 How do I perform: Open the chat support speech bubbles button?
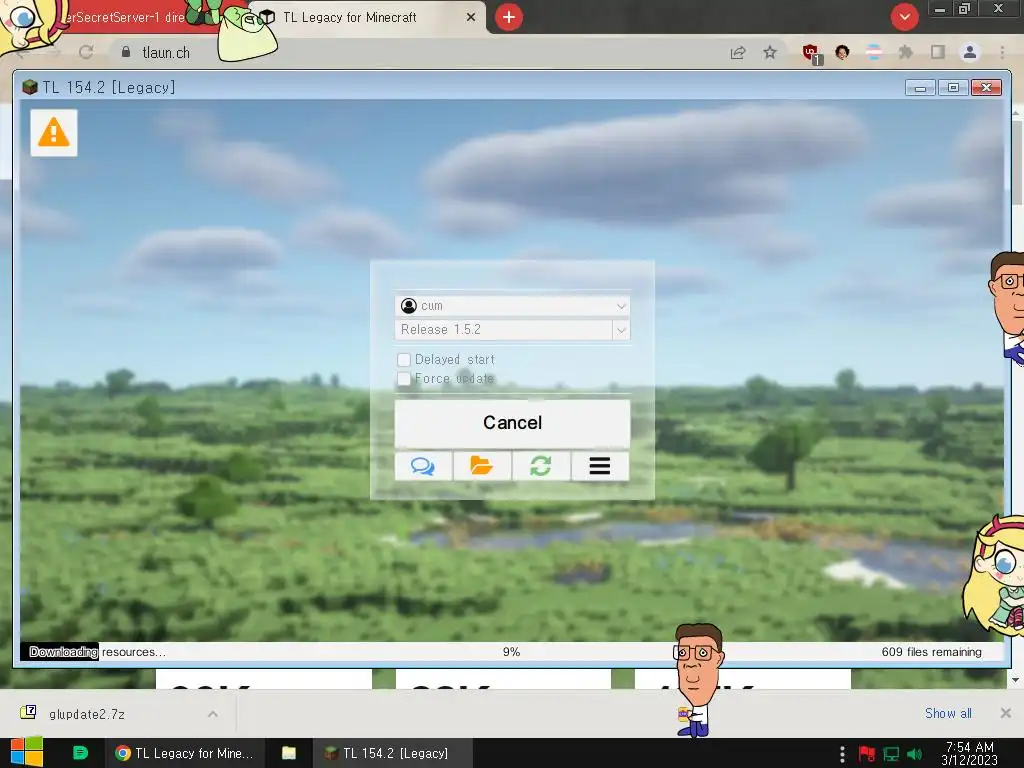pos(423,466)
